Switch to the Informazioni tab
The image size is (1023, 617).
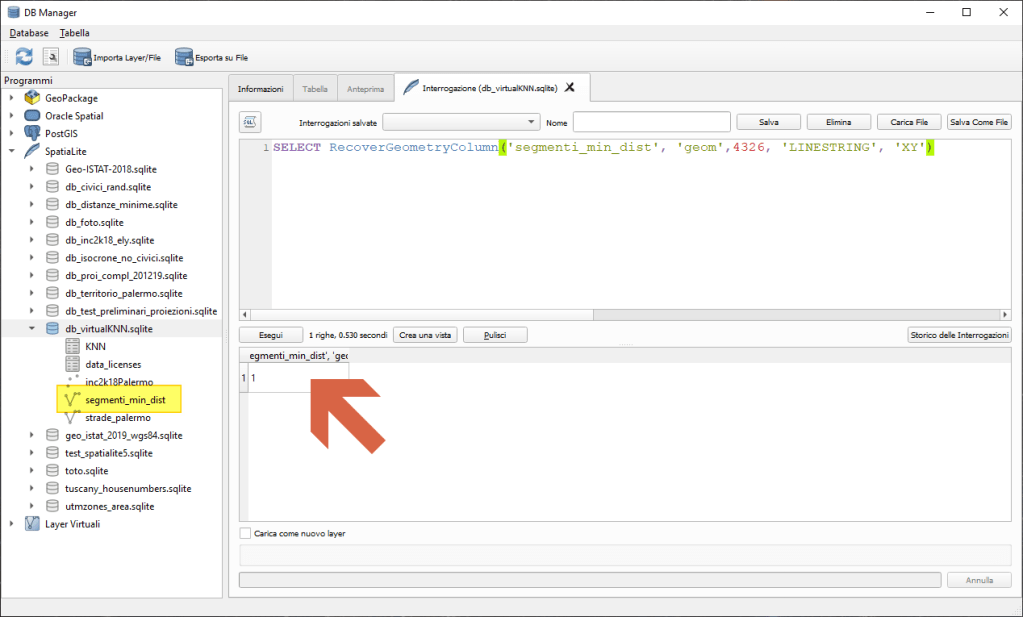tap(260, 89)
